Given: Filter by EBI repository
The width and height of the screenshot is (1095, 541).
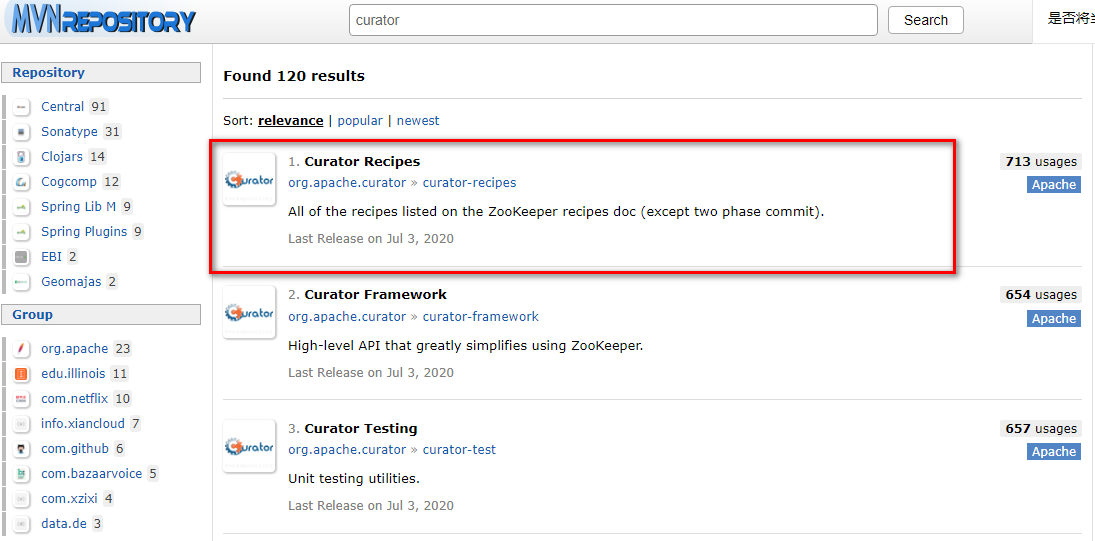Looking at the screenshot, I should click(x=52, y=257).
